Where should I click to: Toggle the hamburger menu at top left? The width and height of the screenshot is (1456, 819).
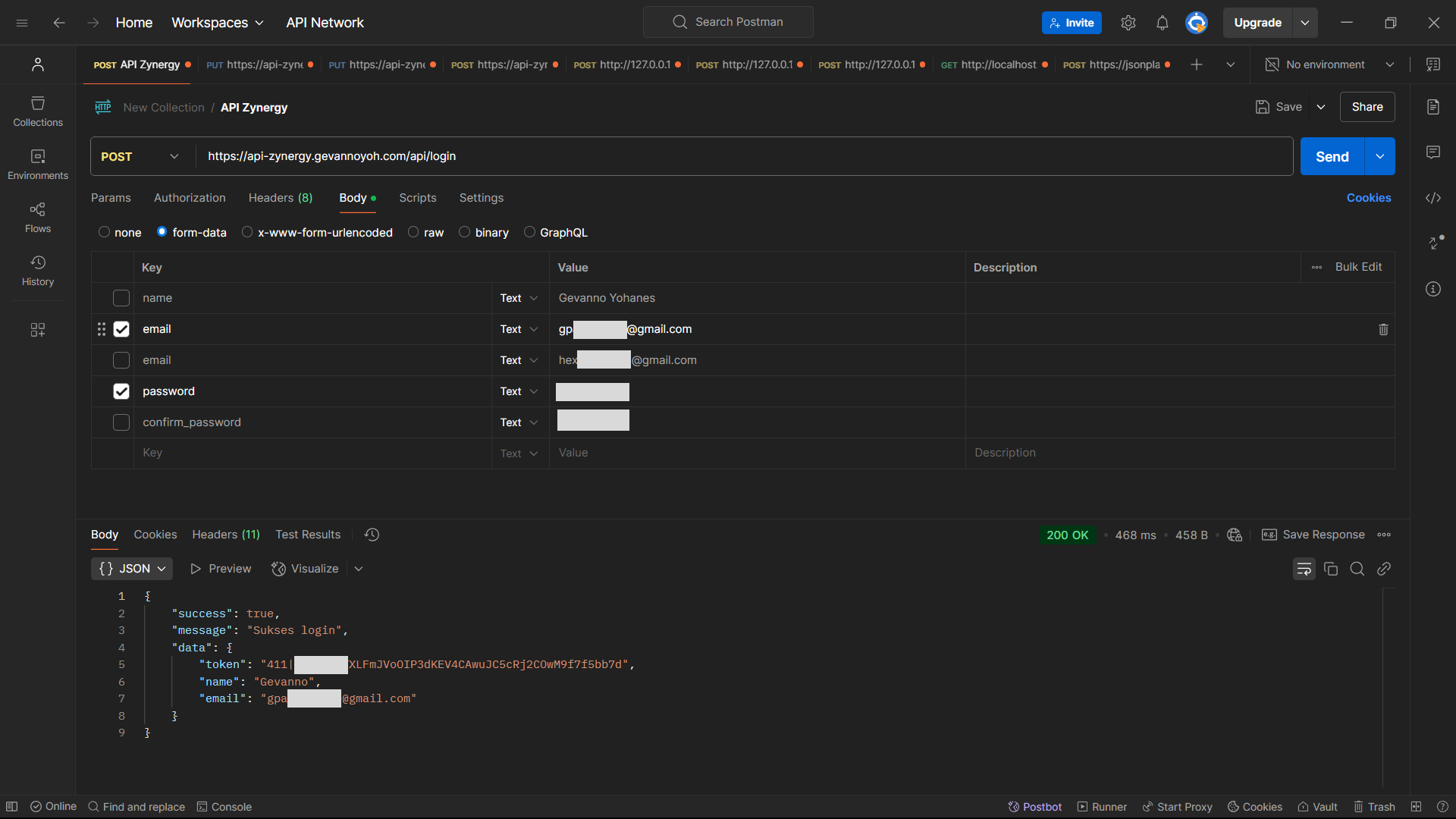coord(22,23)
